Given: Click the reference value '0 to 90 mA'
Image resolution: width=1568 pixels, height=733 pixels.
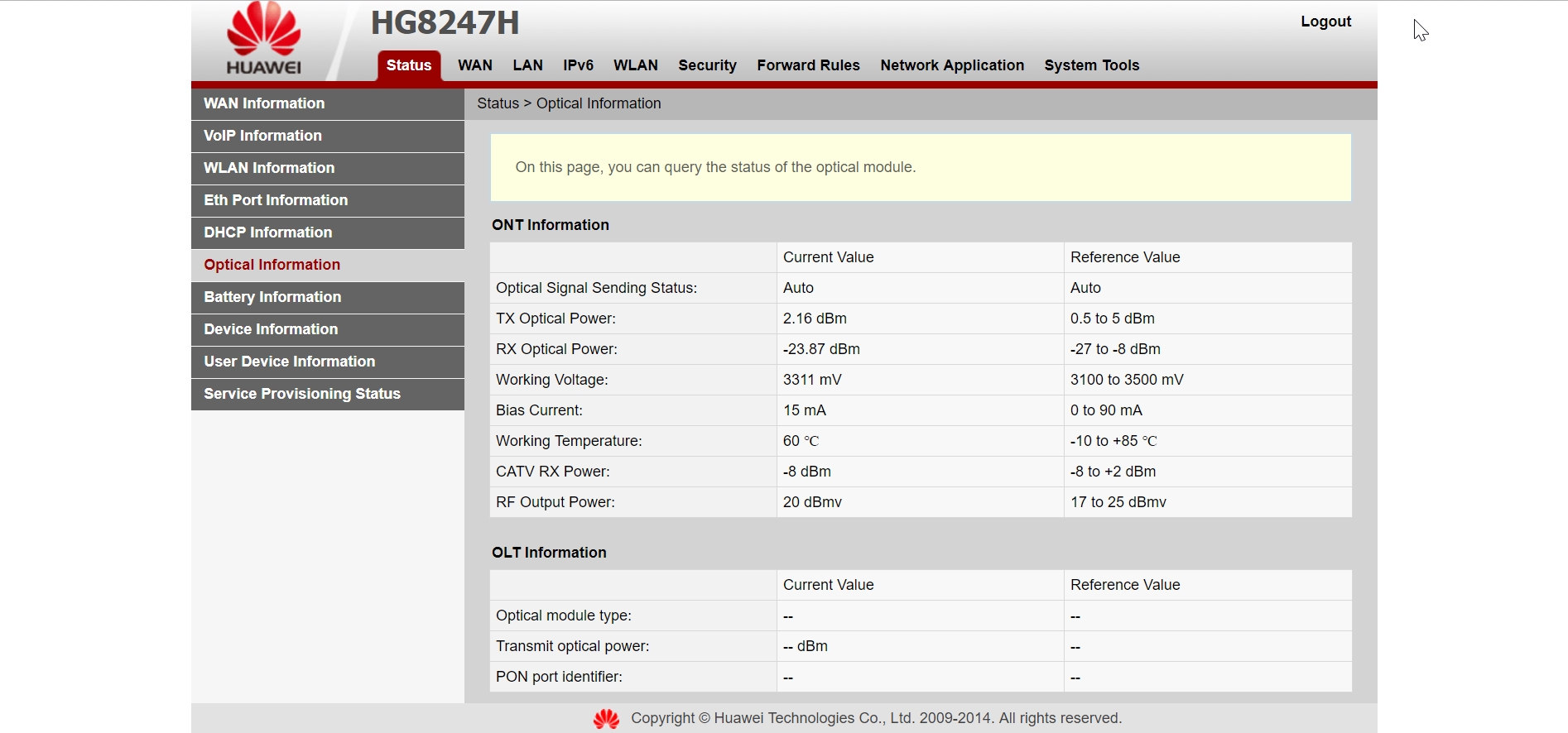Looking at the screenshot, I should pos(1106,410).
